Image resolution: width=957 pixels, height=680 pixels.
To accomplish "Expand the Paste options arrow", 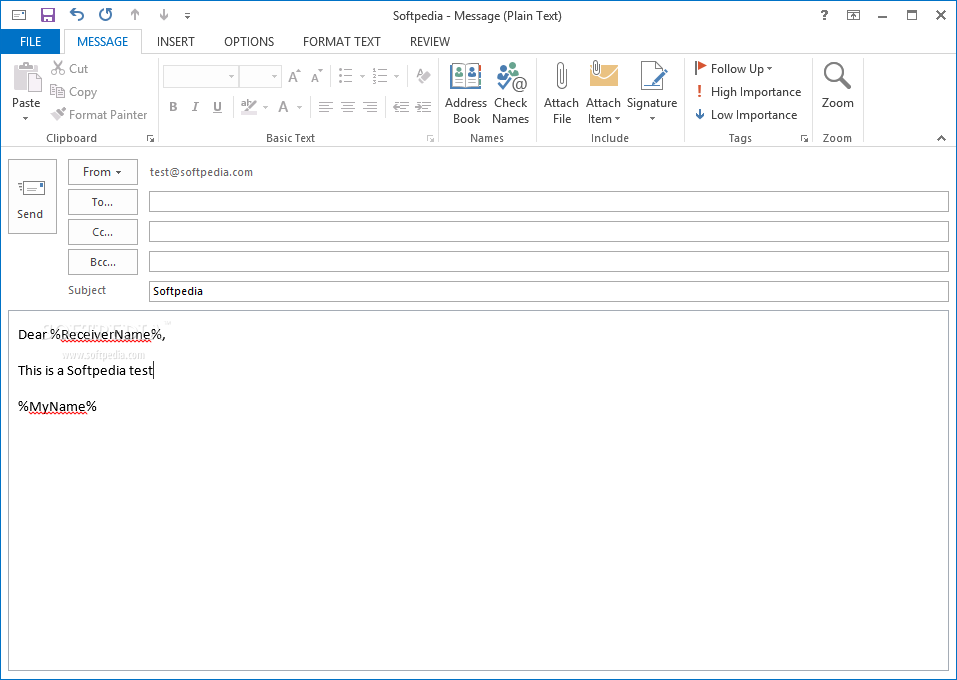I will [x=26, y=118].
